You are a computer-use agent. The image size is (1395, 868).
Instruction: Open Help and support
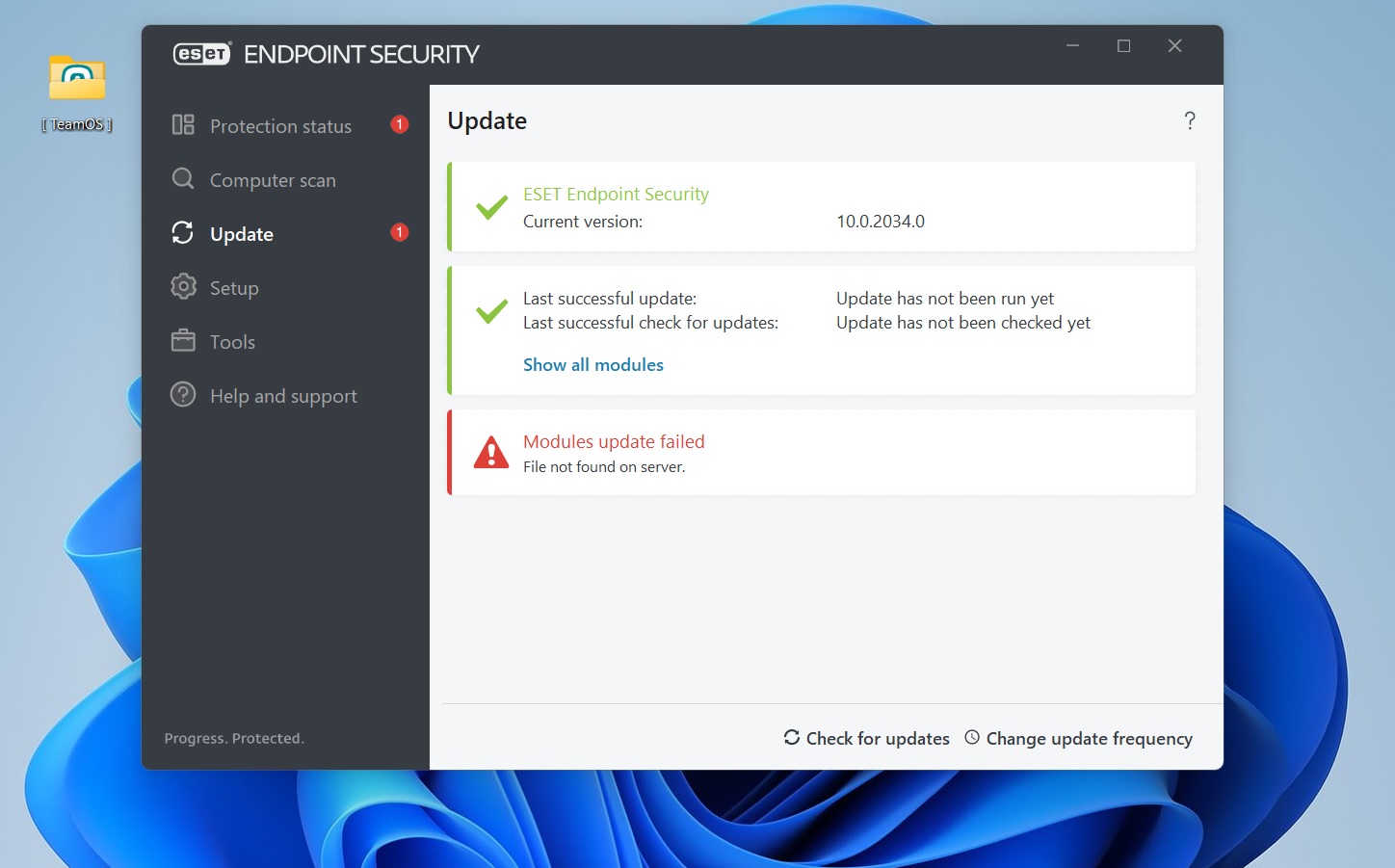pos(283,396)
